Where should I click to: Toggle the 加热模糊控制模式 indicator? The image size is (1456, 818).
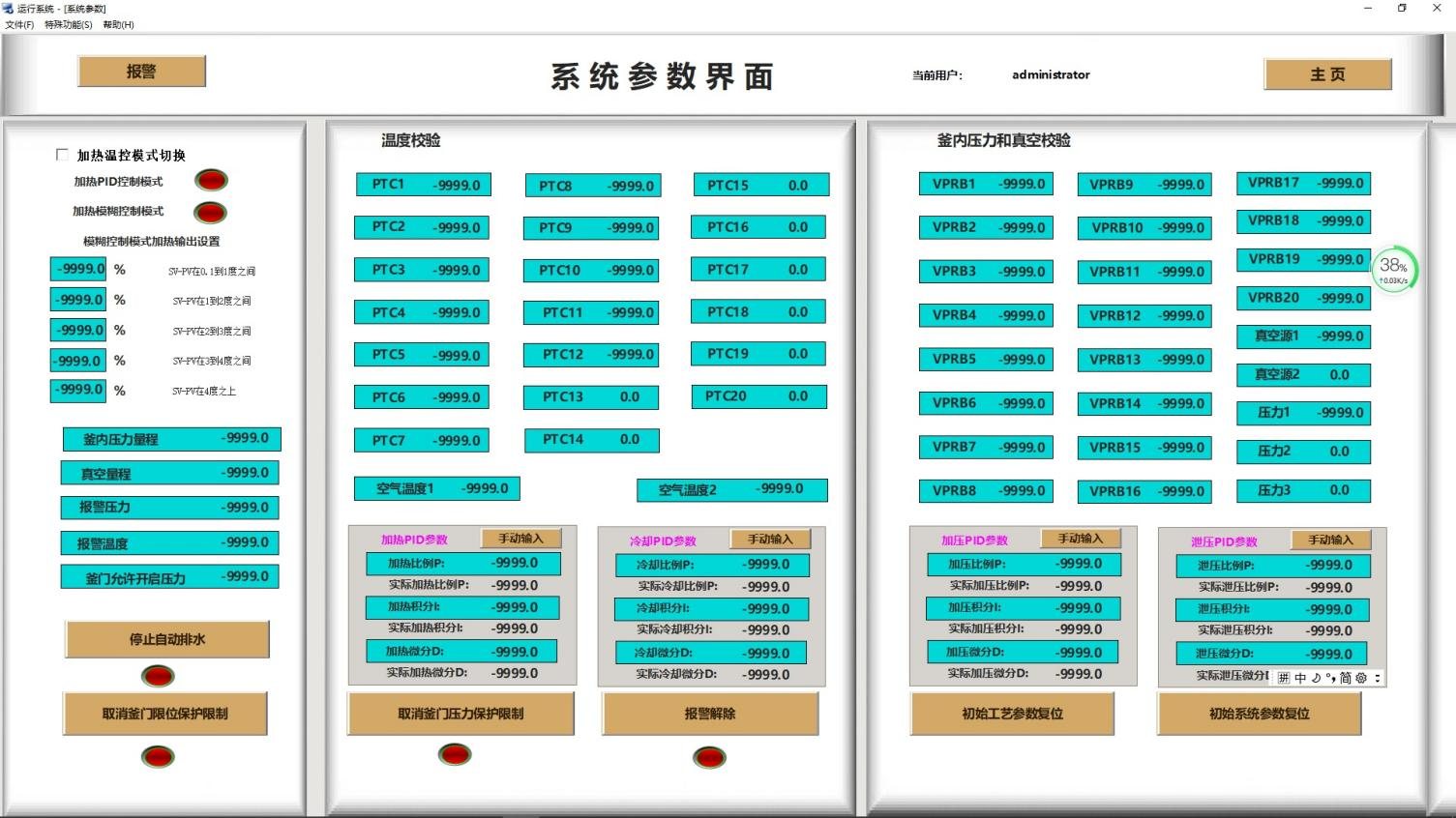[x=210, y=212]
